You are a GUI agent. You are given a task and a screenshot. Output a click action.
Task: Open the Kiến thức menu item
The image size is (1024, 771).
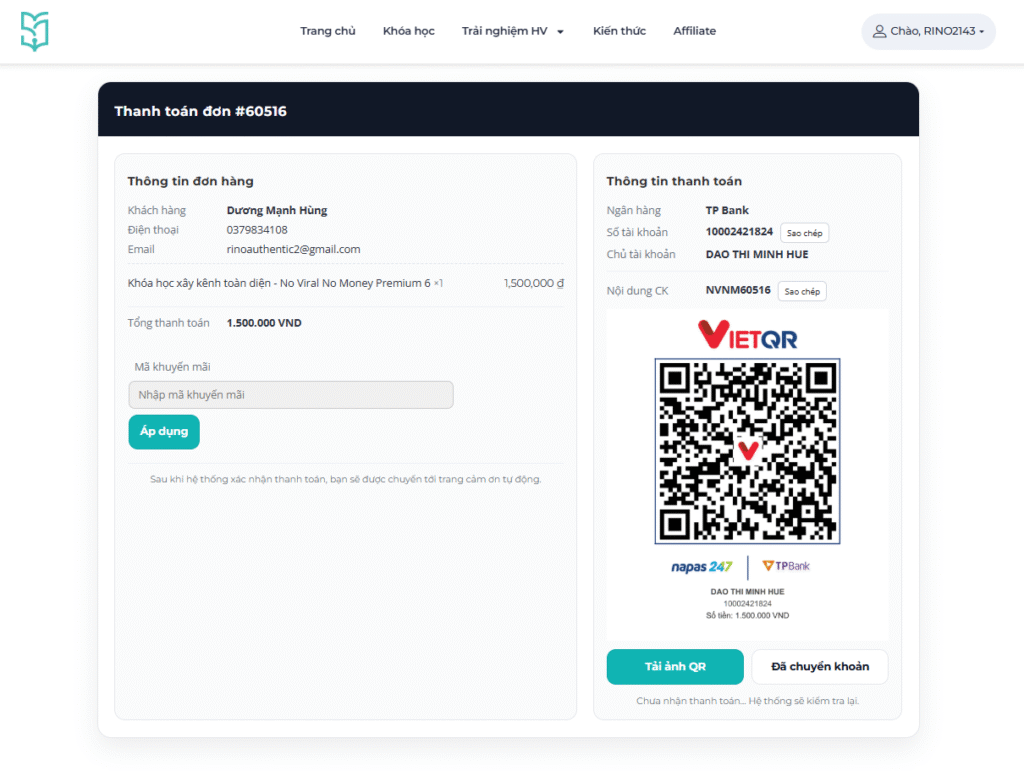pyautogui.click(x=619, y=31)
